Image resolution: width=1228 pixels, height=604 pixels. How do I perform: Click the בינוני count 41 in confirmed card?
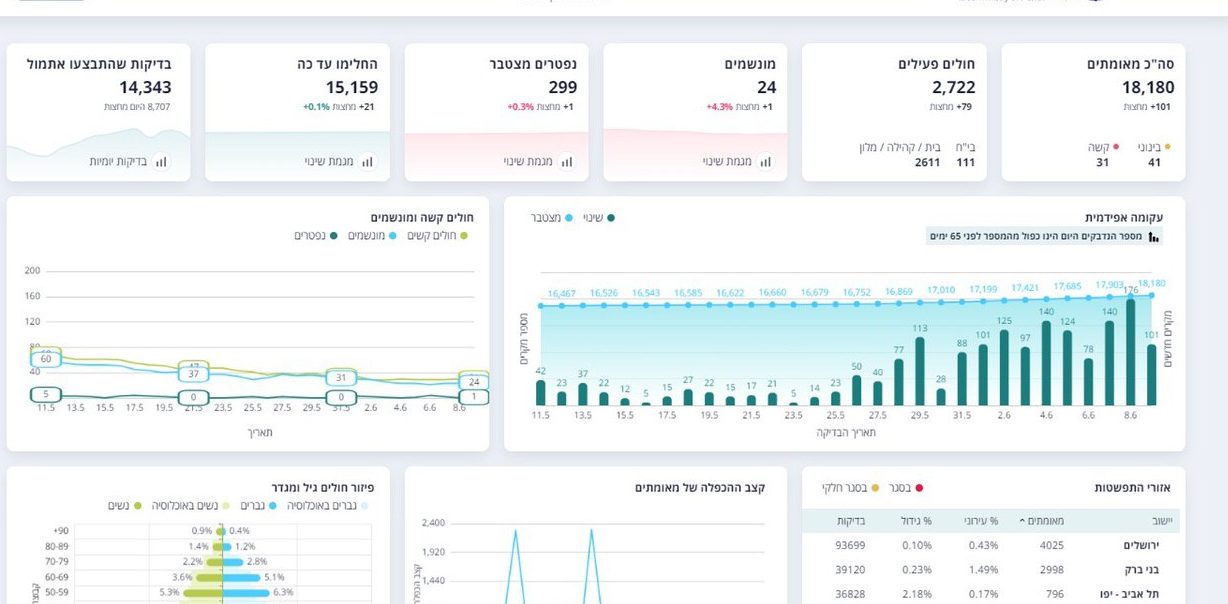1154,162
